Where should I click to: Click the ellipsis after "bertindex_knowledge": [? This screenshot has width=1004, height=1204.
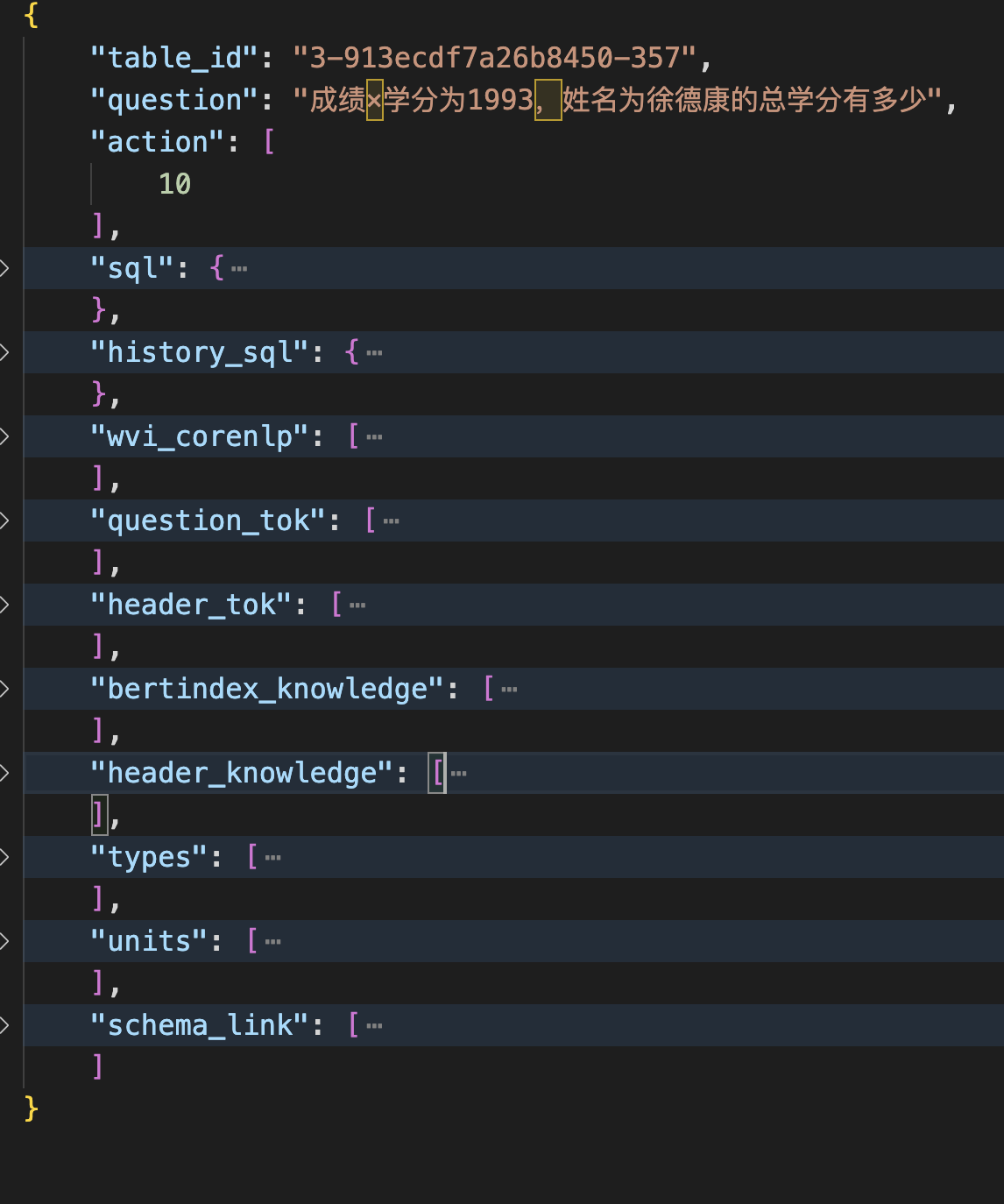(x=509, y=690)
